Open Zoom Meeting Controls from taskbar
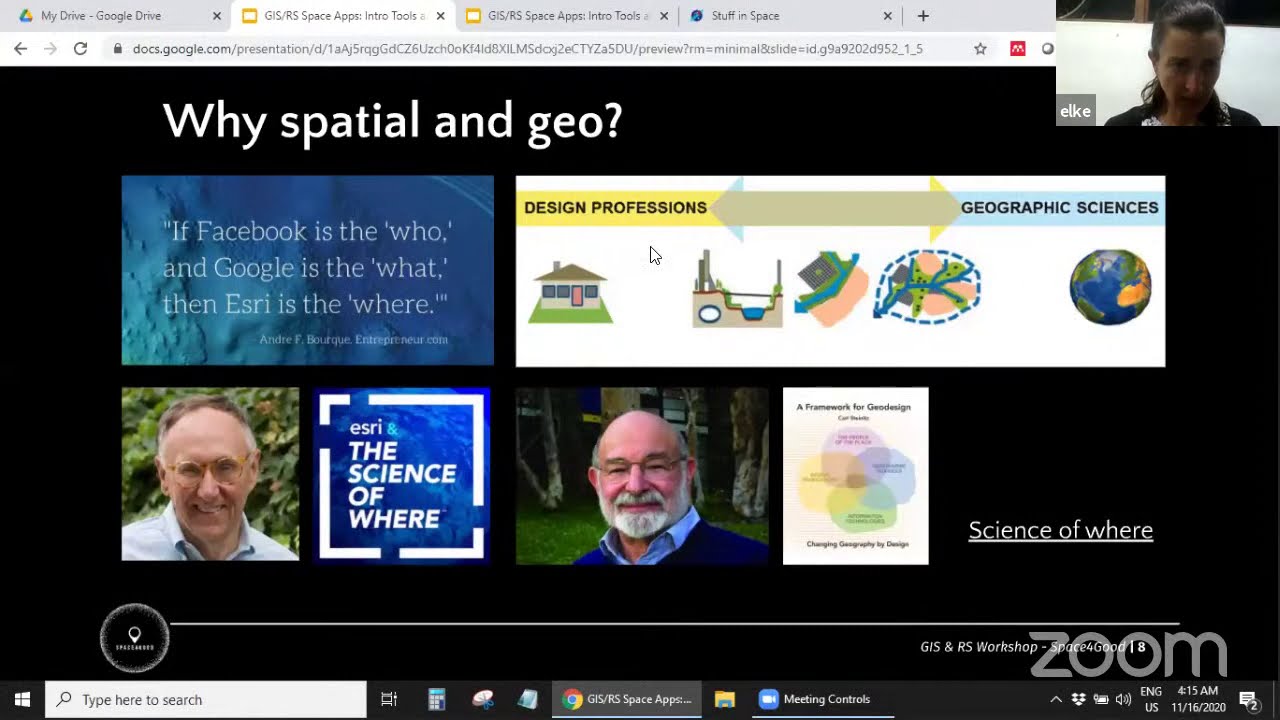This screenshot has width=1280, height=720. coord(823,699)
